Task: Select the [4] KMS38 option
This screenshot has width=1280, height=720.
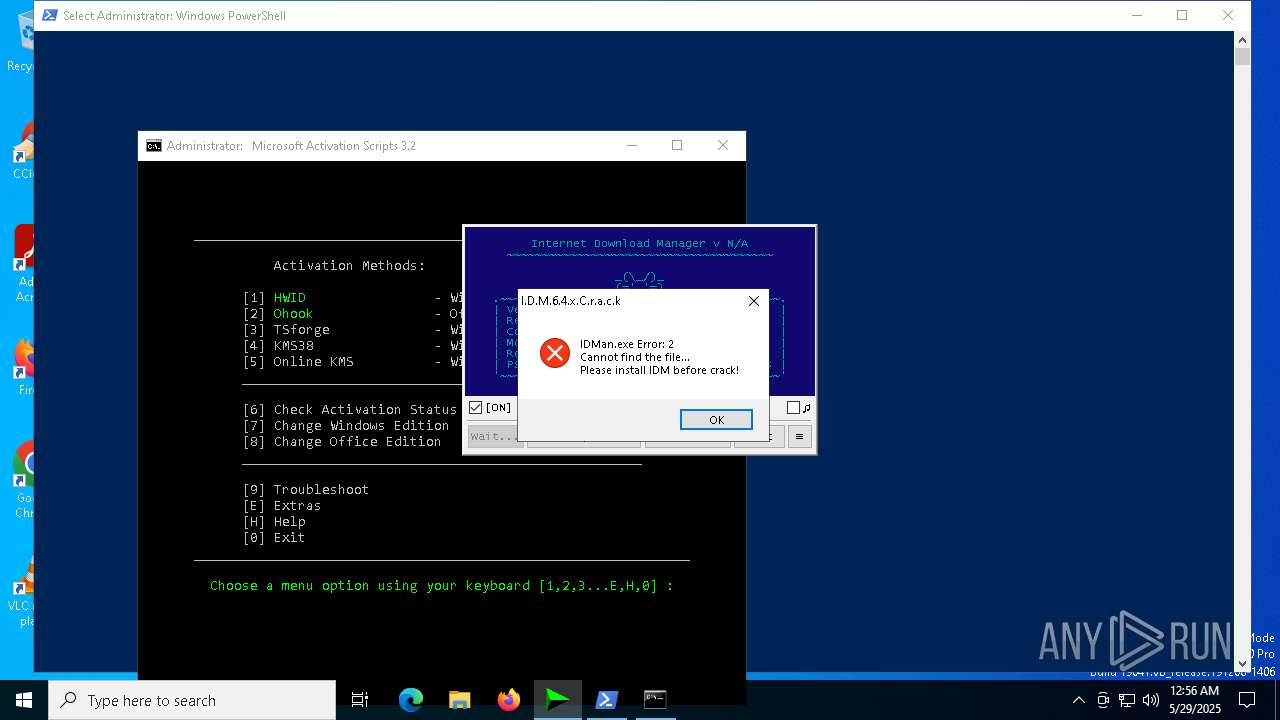Action: pos(278,346)
